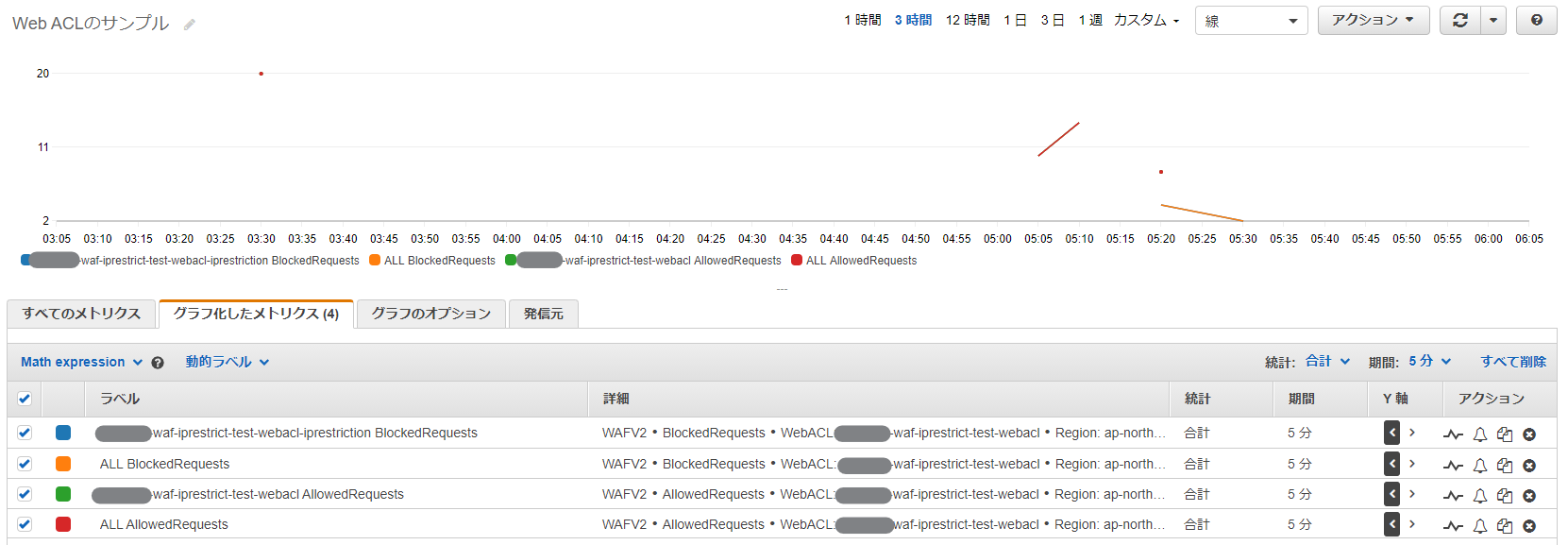Click the ALL BlockedRequests legend entry
Screen dimensions: 1568x545
coord(432,261)
